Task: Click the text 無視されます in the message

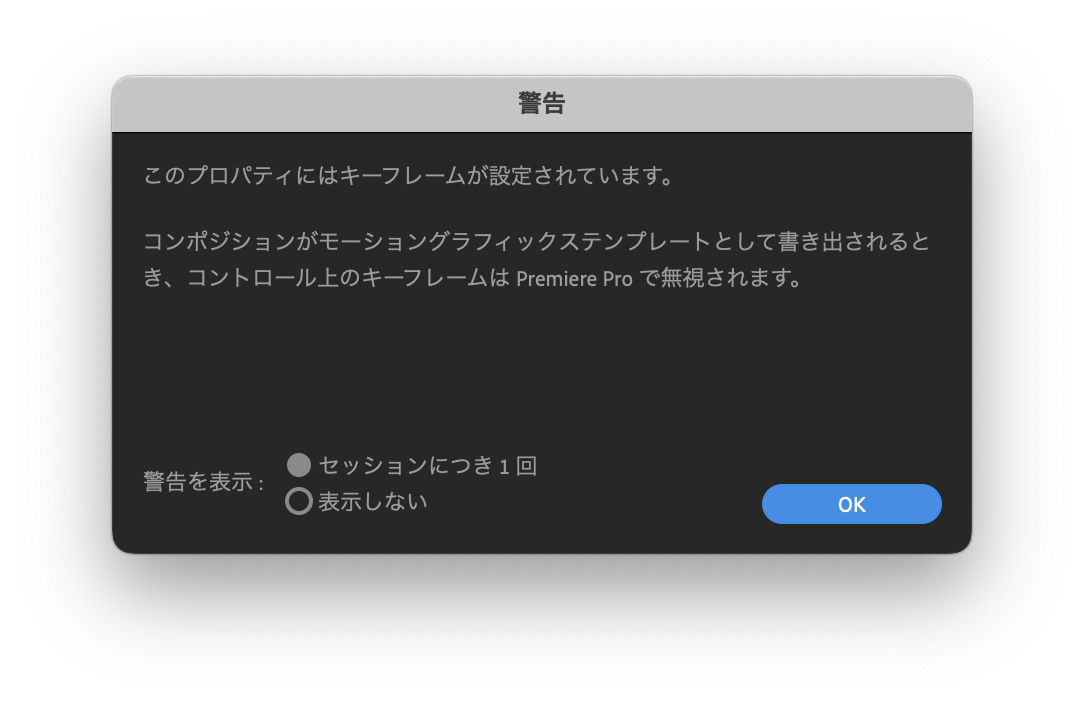Action: coord(724,278)
